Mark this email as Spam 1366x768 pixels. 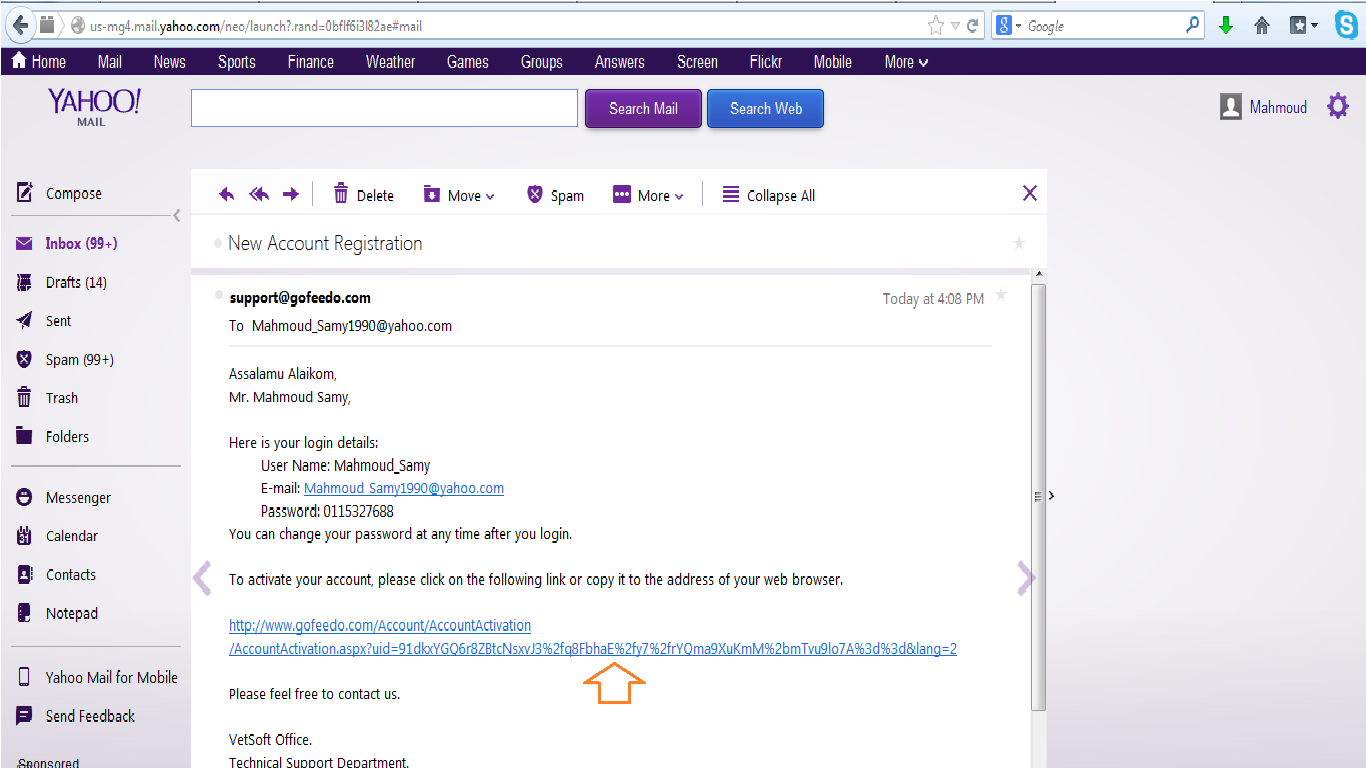(x=555, y=195)
